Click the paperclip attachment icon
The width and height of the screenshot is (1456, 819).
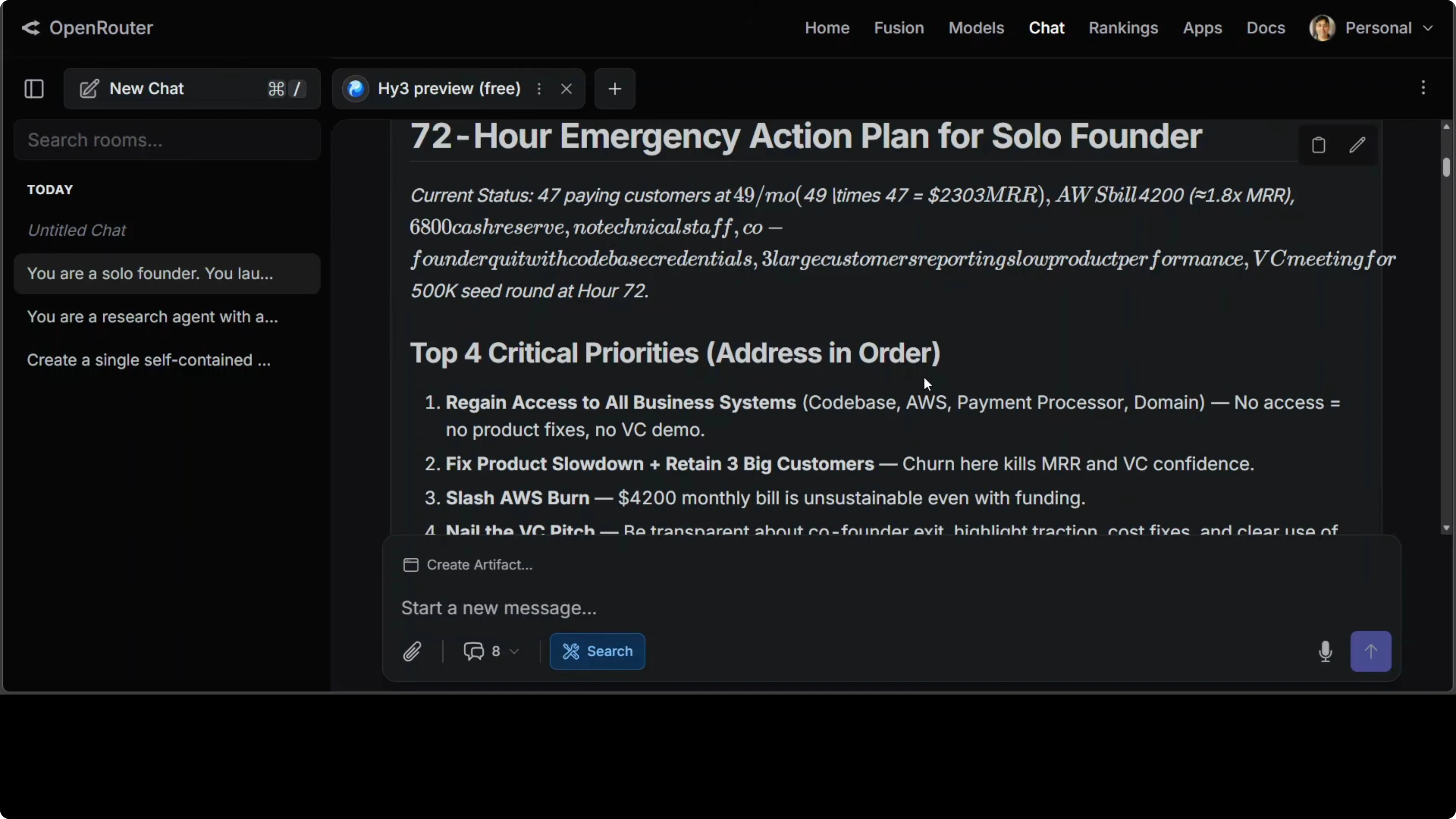pos(412,651)
